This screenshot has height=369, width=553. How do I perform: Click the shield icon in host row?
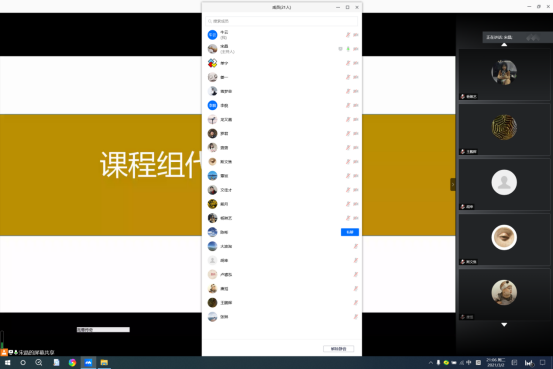pos(340,49)
